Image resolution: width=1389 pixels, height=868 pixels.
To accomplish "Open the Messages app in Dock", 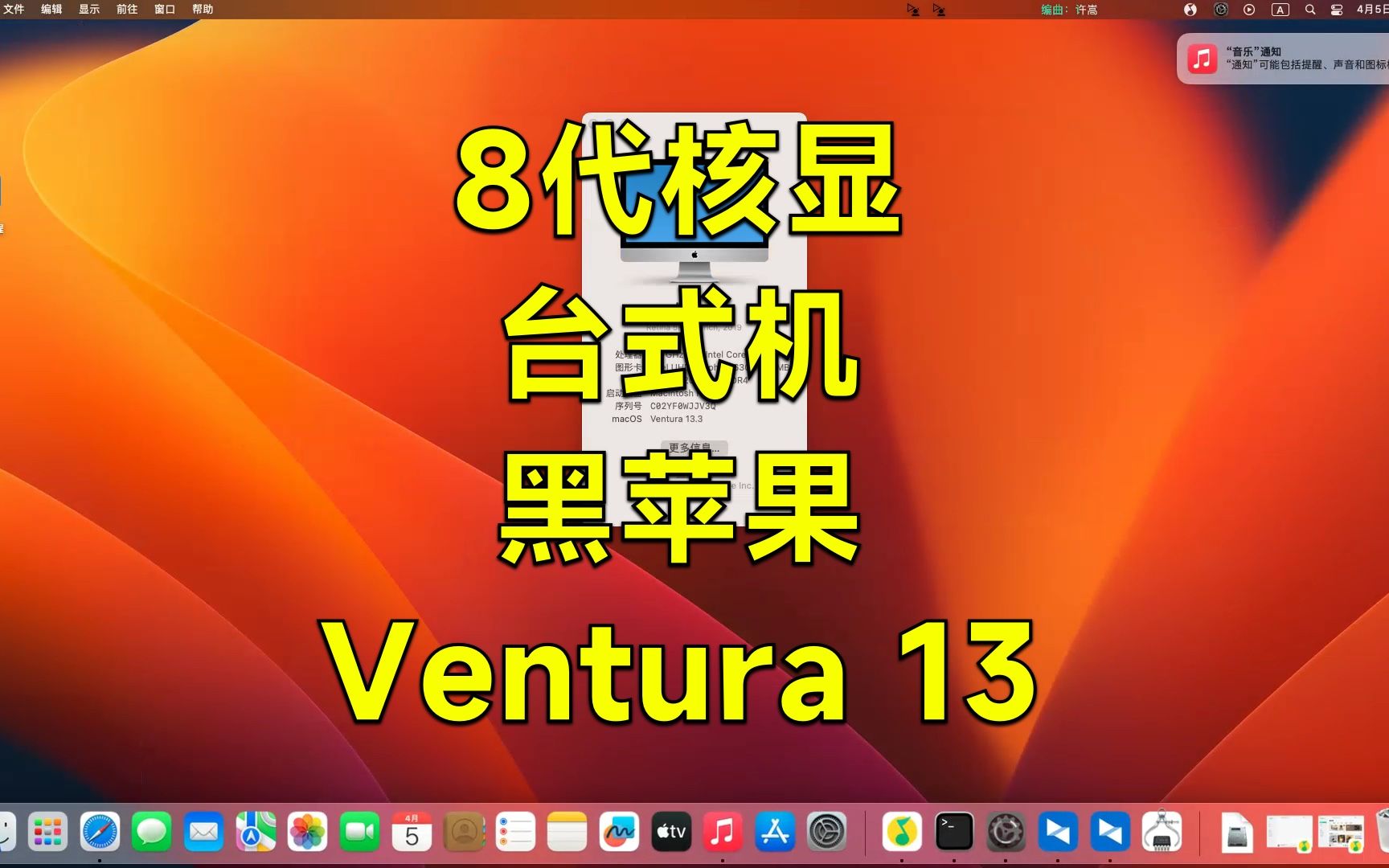I will click(x=151, y=832).
